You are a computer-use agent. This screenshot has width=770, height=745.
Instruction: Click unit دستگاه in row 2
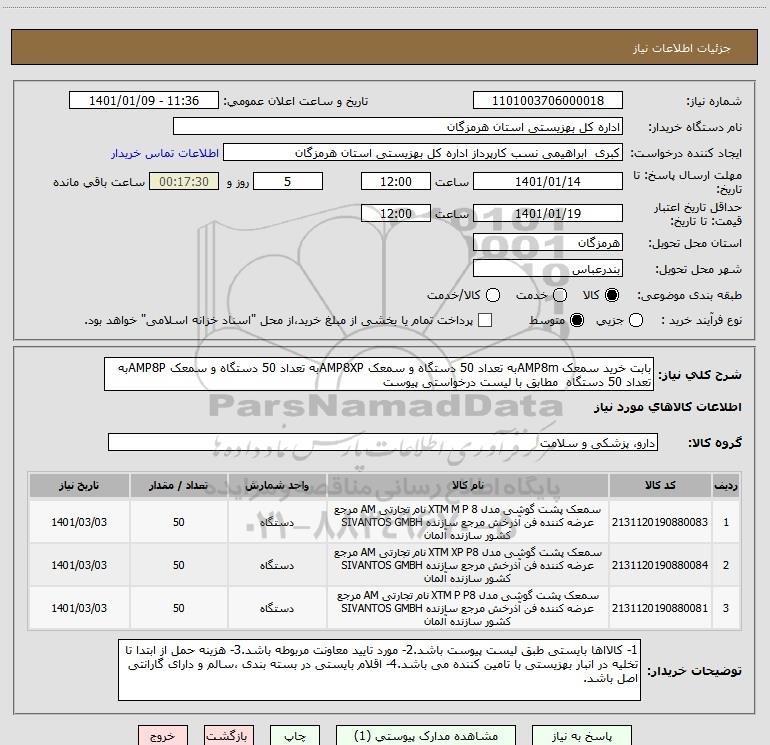(277, 565)
